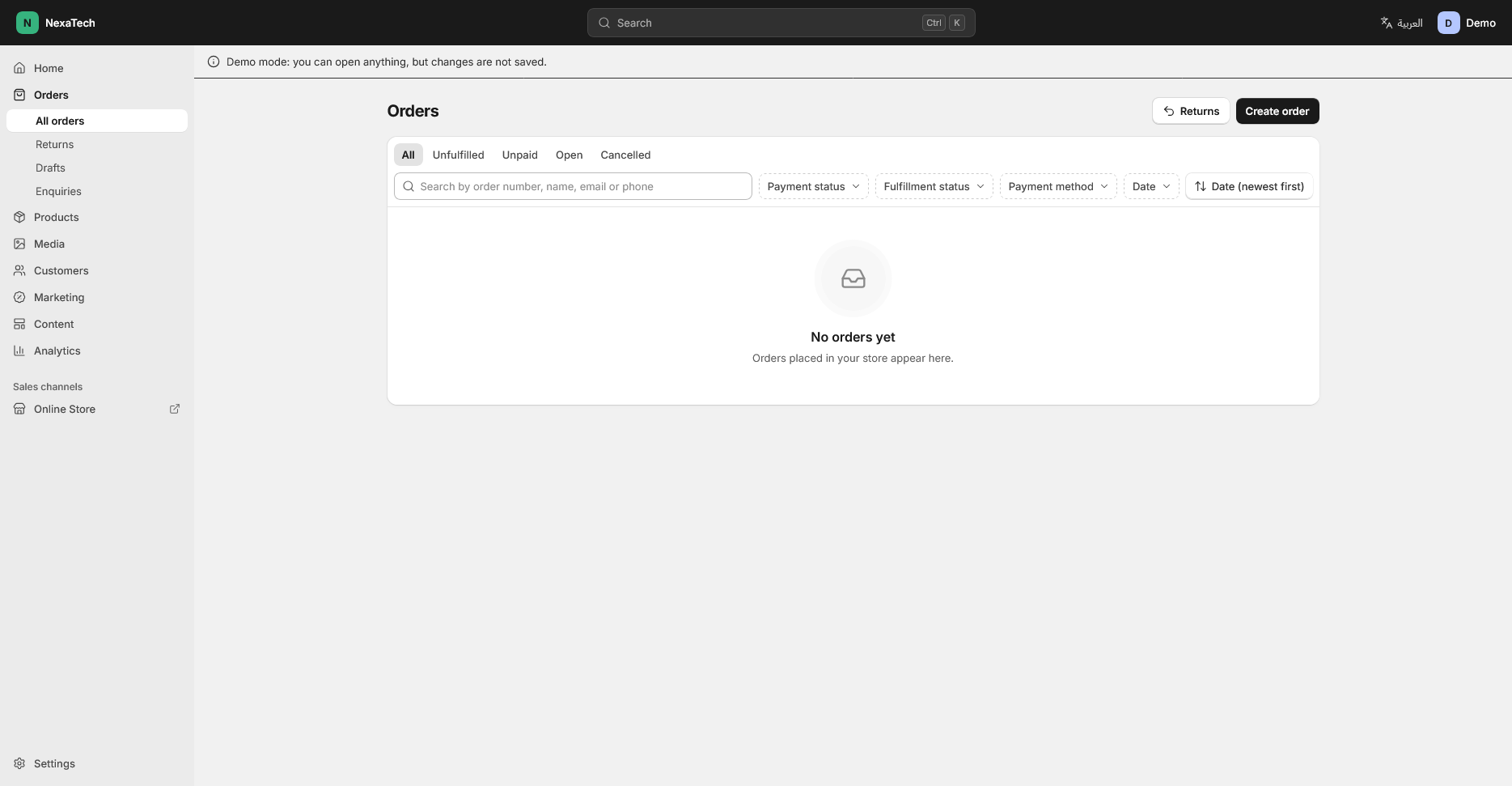Viewport: 1512px width, 786px height.
Task: Click the Analytics bar chart icon
Action: click(19, 351)
